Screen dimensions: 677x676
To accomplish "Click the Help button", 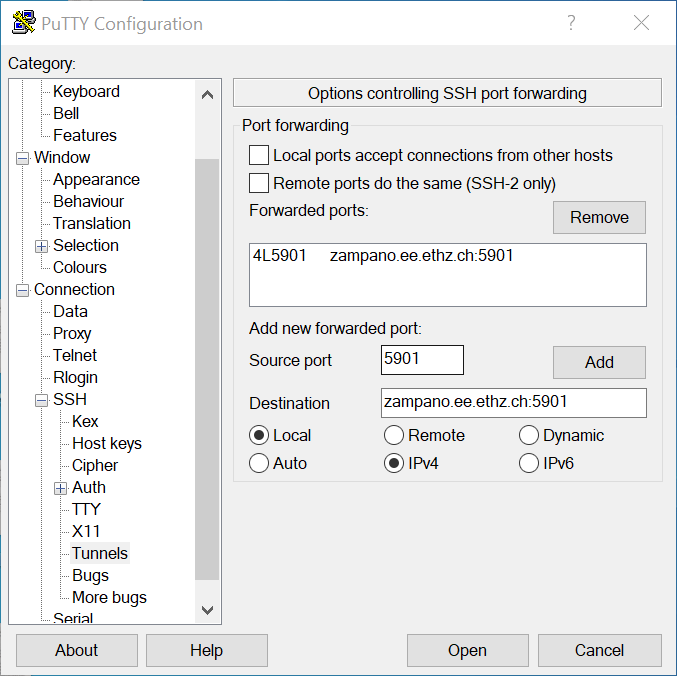I will (207, 650).
